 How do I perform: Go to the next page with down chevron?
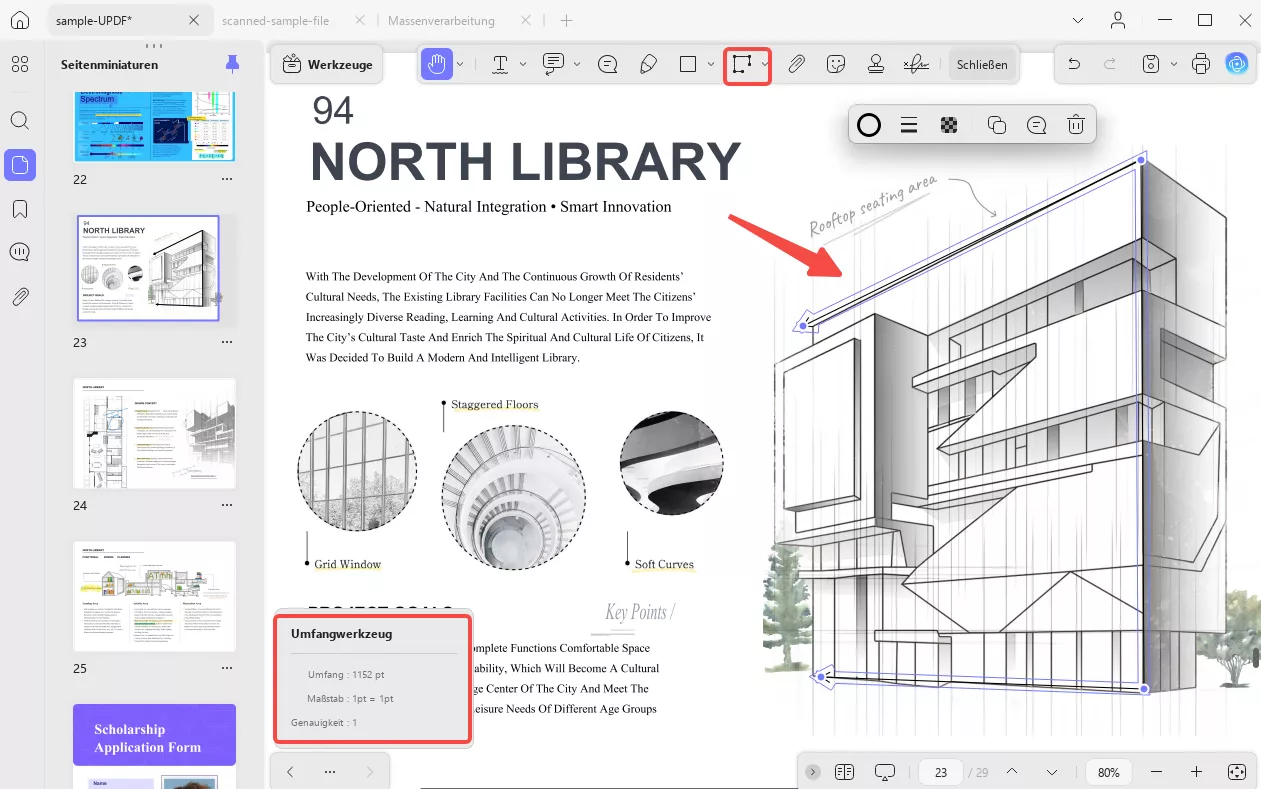[1052, 772]
